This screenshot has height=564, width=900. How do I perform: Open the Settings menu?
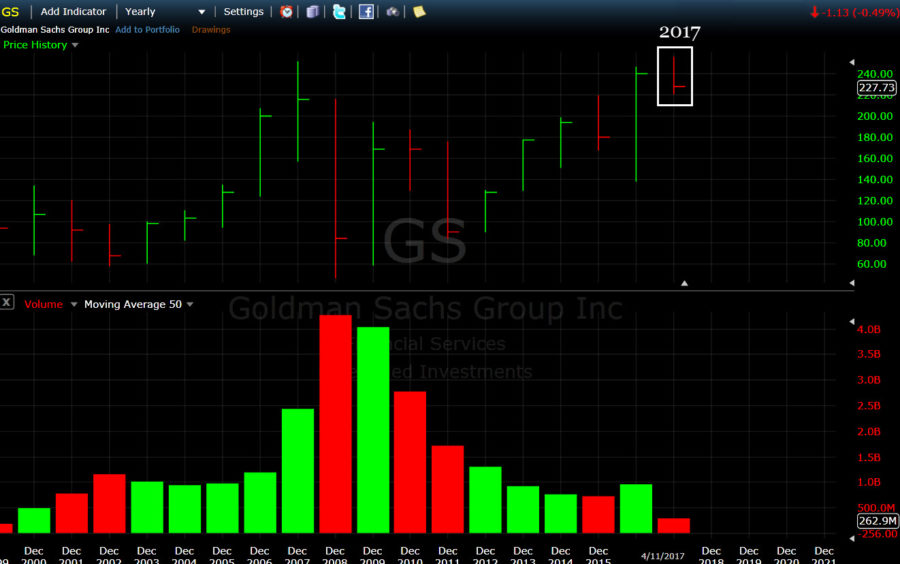click(243, 11)
